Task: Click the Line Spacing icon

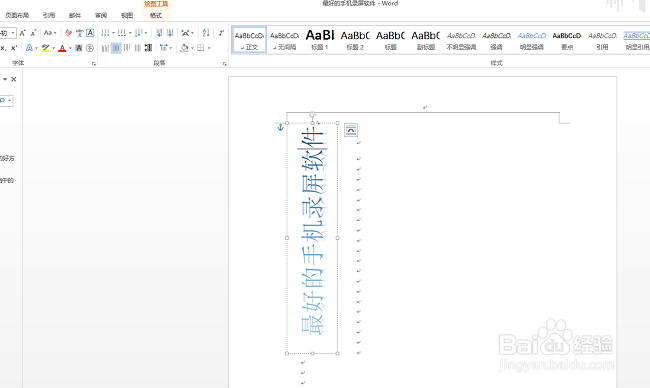Action: click(x=164, y=48)
